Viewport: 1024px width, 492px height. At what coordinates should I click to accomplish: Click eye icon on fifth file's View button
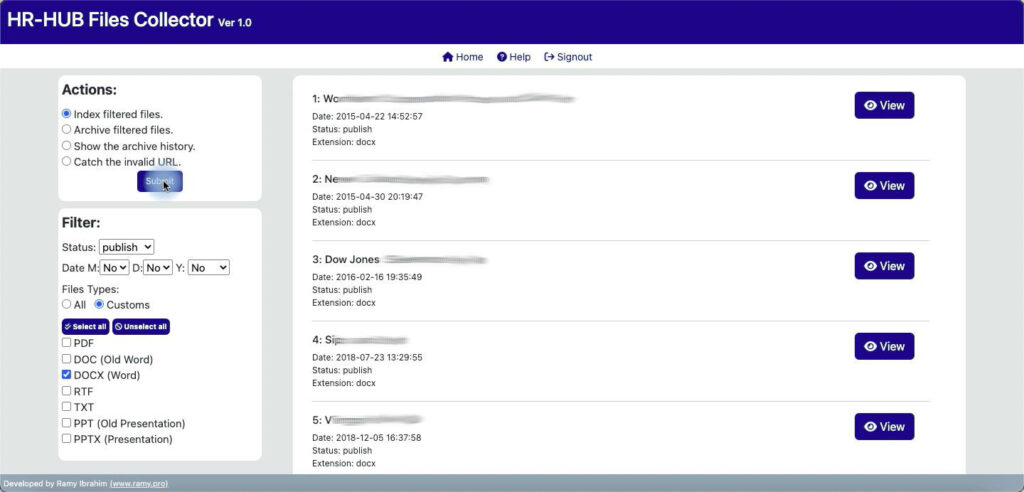[870, 427]
